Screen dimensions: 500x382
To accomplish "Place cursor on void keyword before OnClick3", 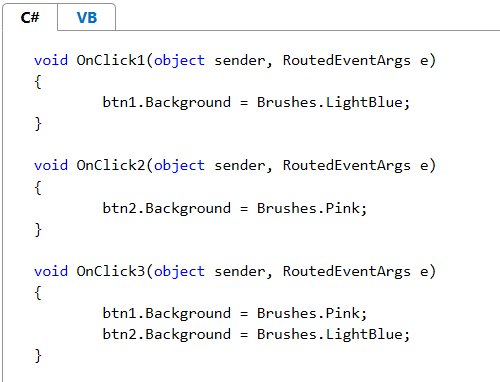I will 51,271.
